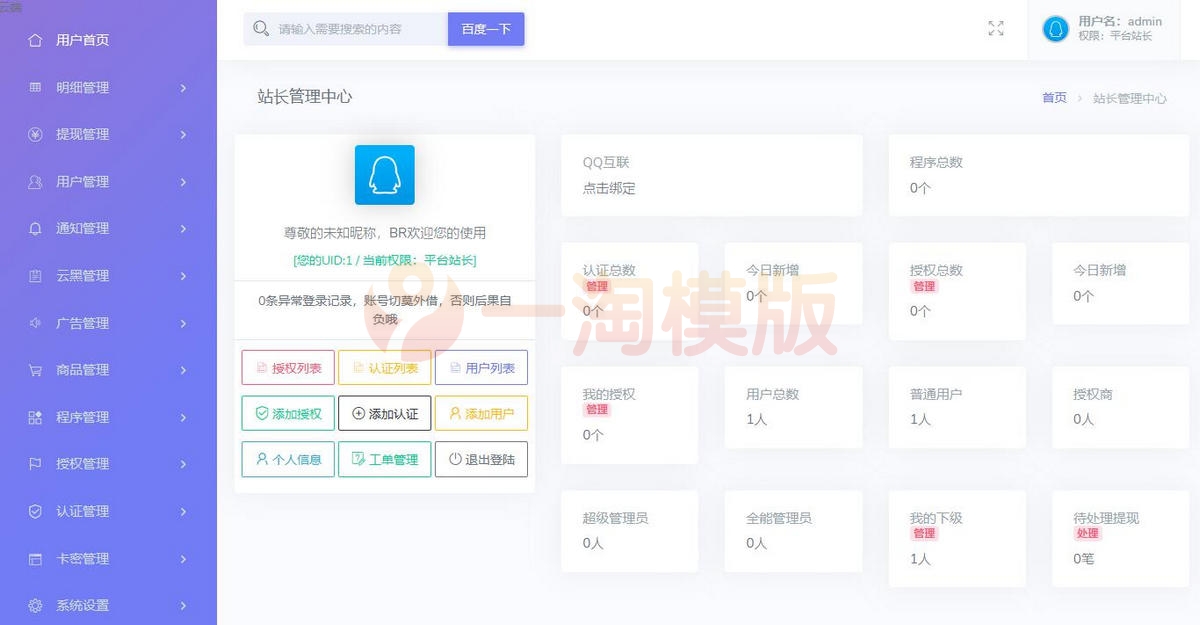Click 管理 tag under 认证总数

(x=596, y=286)
